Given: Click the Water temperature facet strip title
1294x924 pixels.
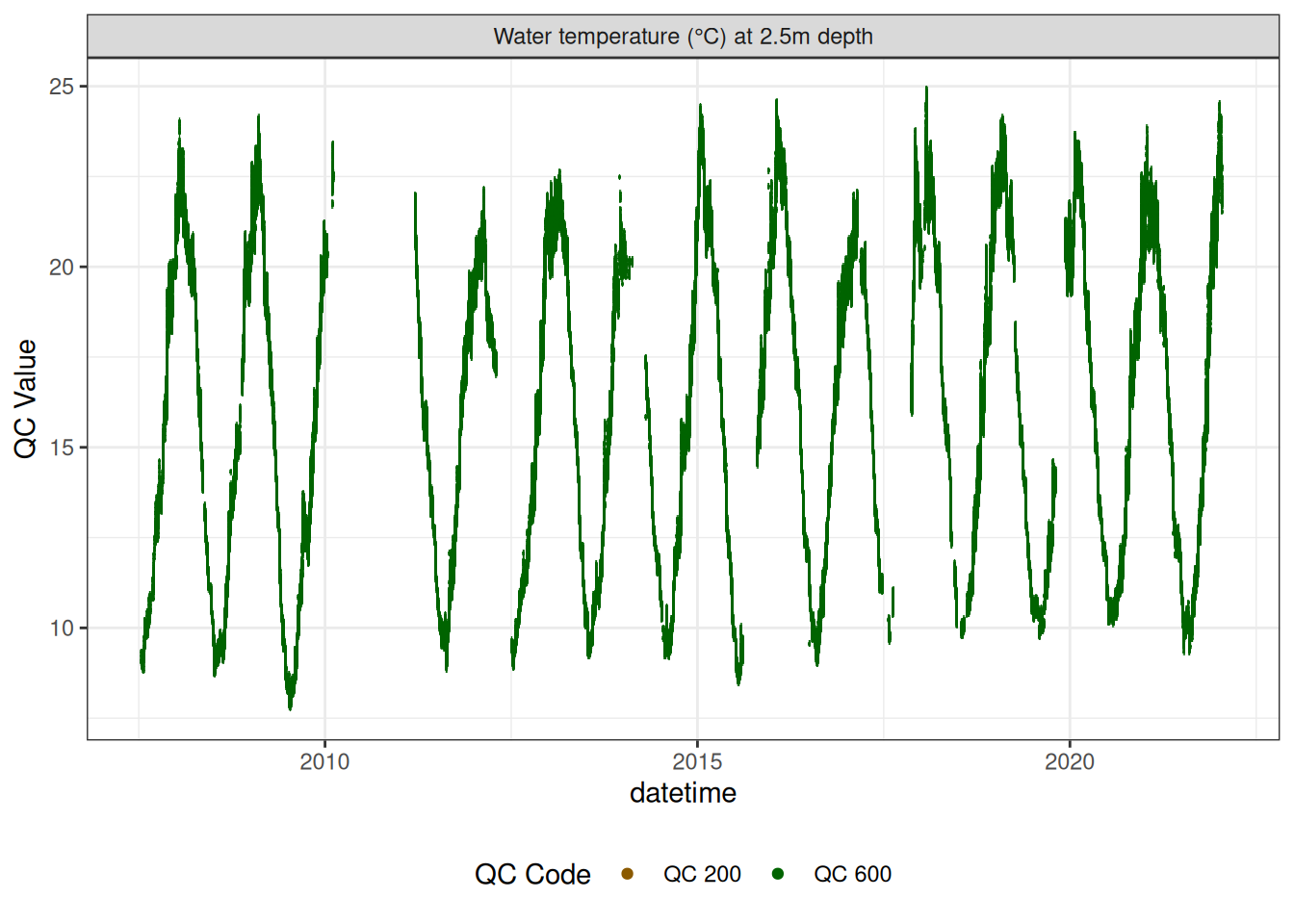Looking at the screenshot, I should 683,37.
